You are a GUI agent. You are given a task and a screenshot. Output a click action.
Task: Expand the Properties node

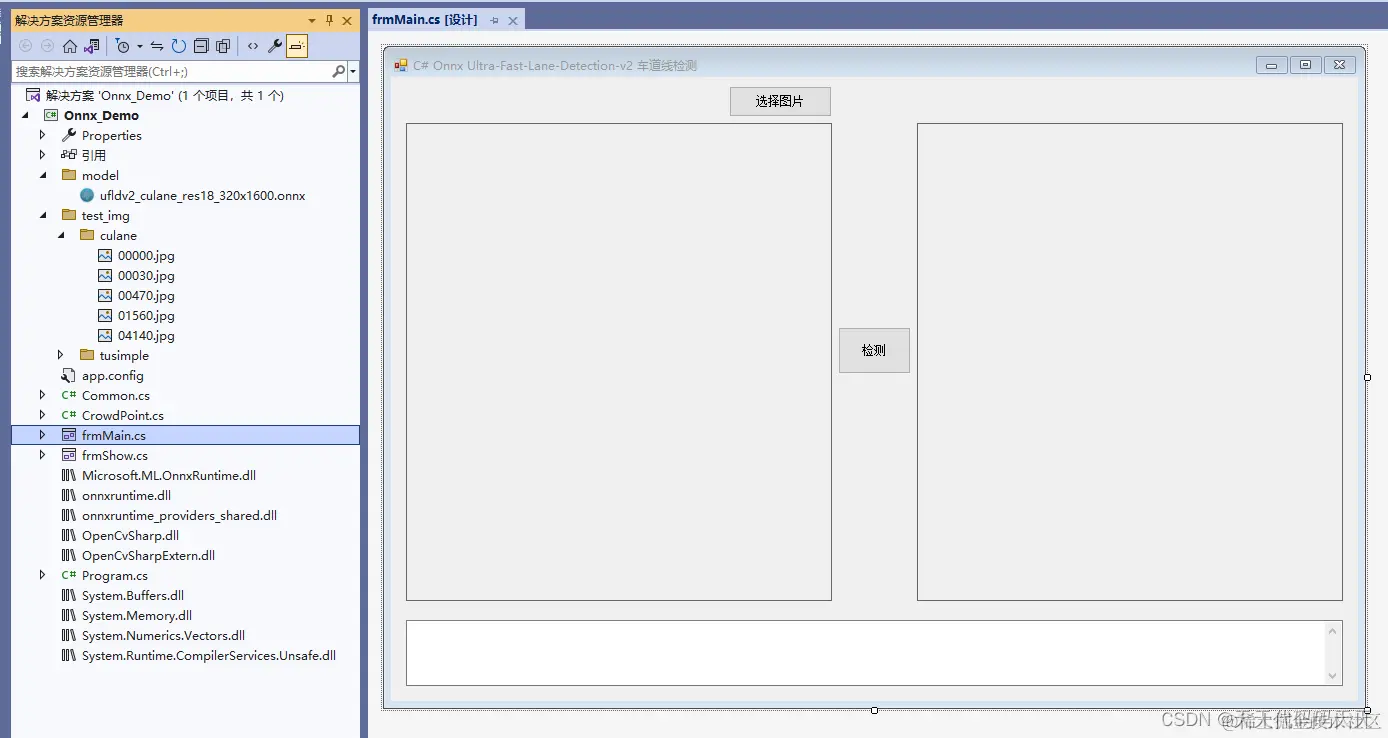pos(42,135)
